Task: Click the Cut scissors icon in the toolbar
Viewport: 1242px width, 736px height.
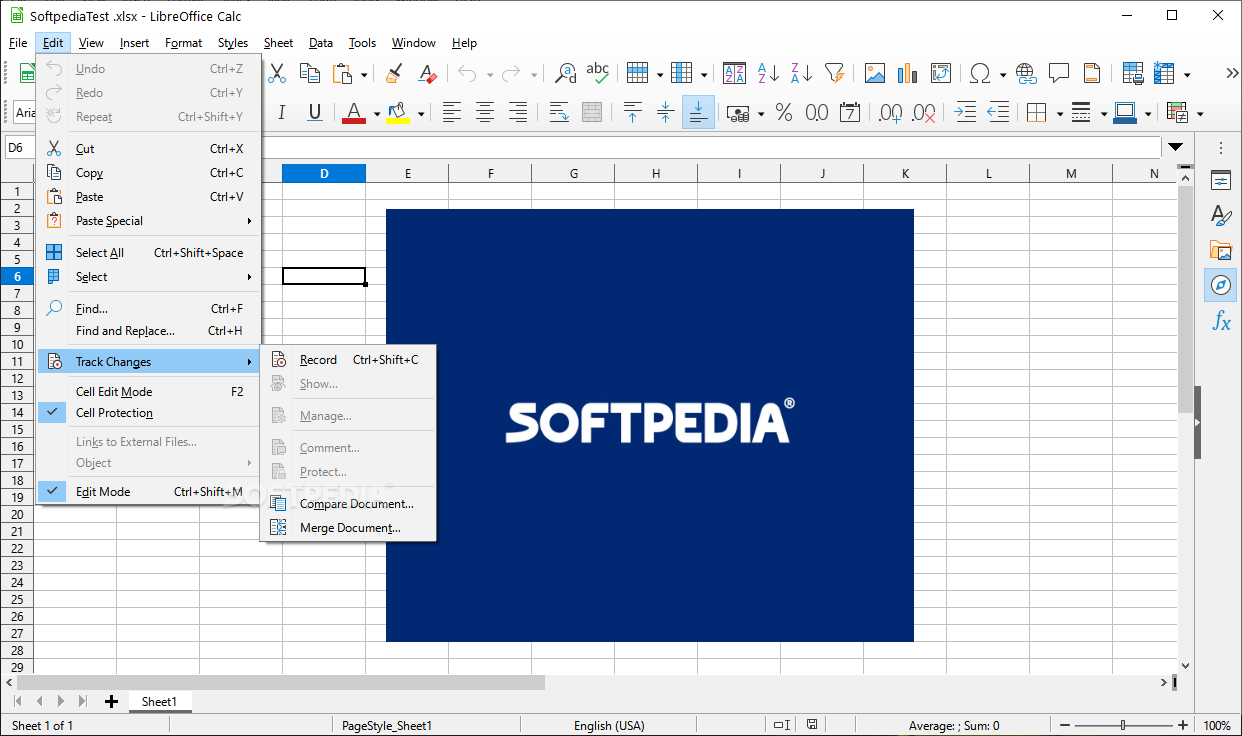Action: click(278, 73)
